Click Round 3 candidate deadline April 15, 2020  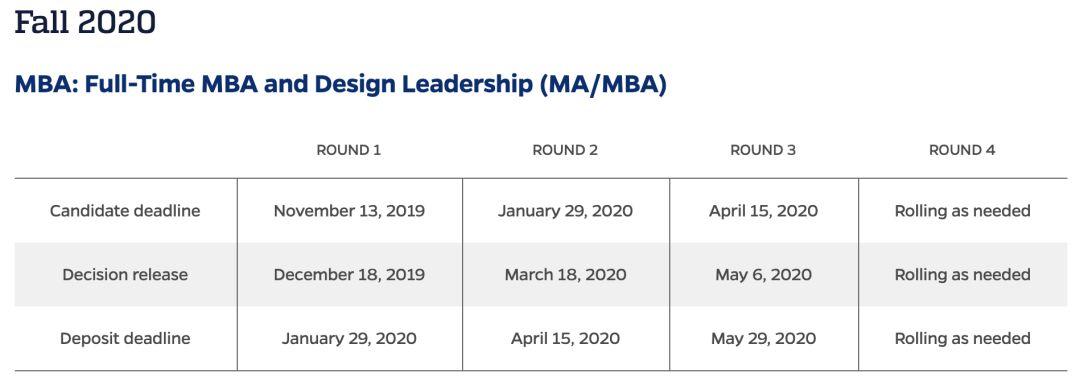pos(764,211)
